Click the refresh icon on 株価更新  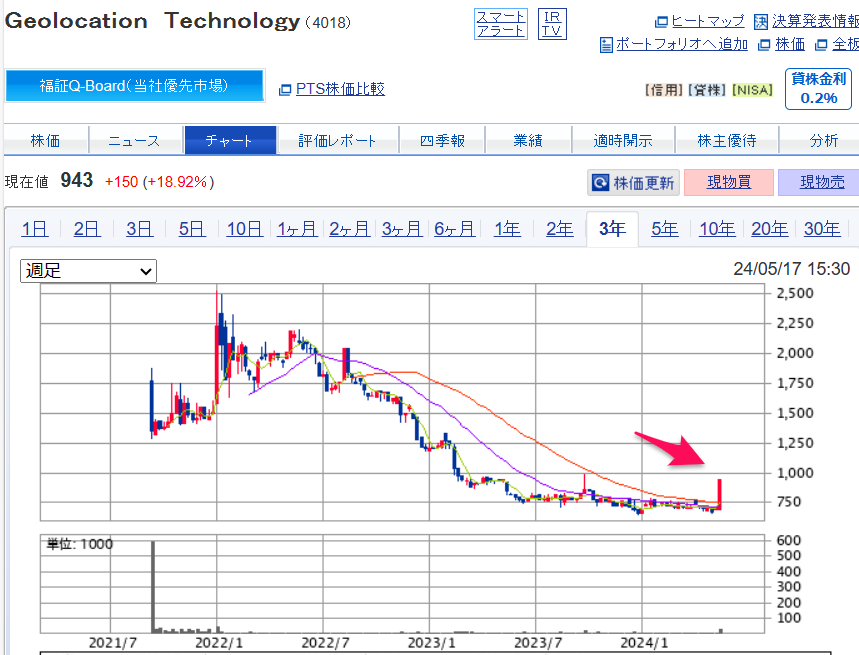click(x=600, y=183)
